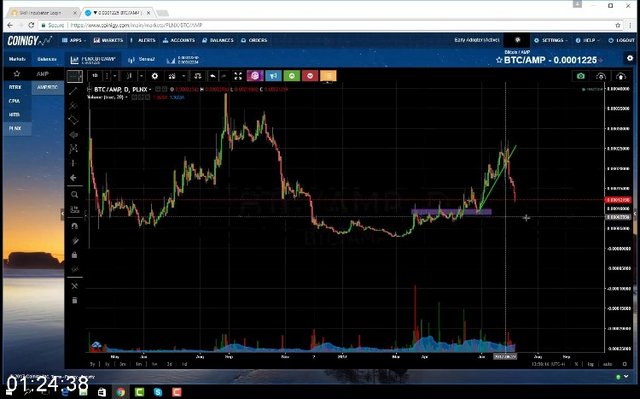Open the indicators button
Screen dimensions: 640x399
point(172,76)
